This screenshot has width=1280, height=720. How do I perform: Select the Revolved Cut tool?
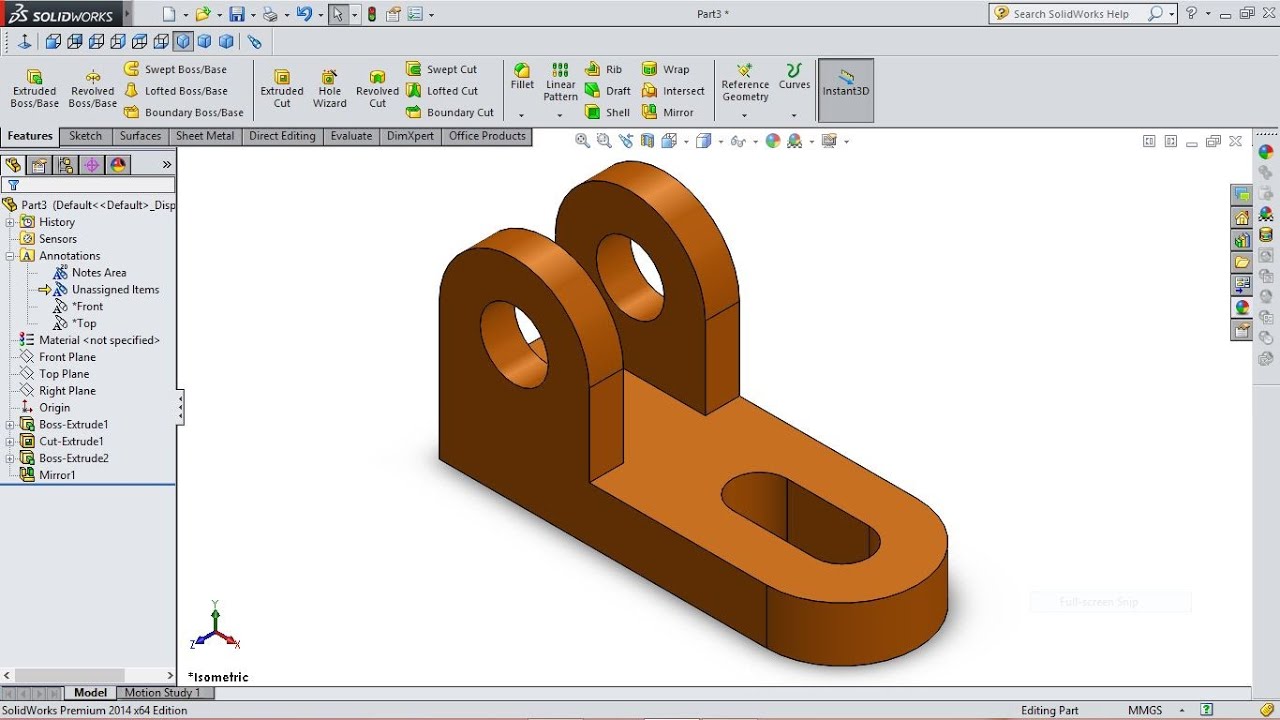tap(377, 88)
